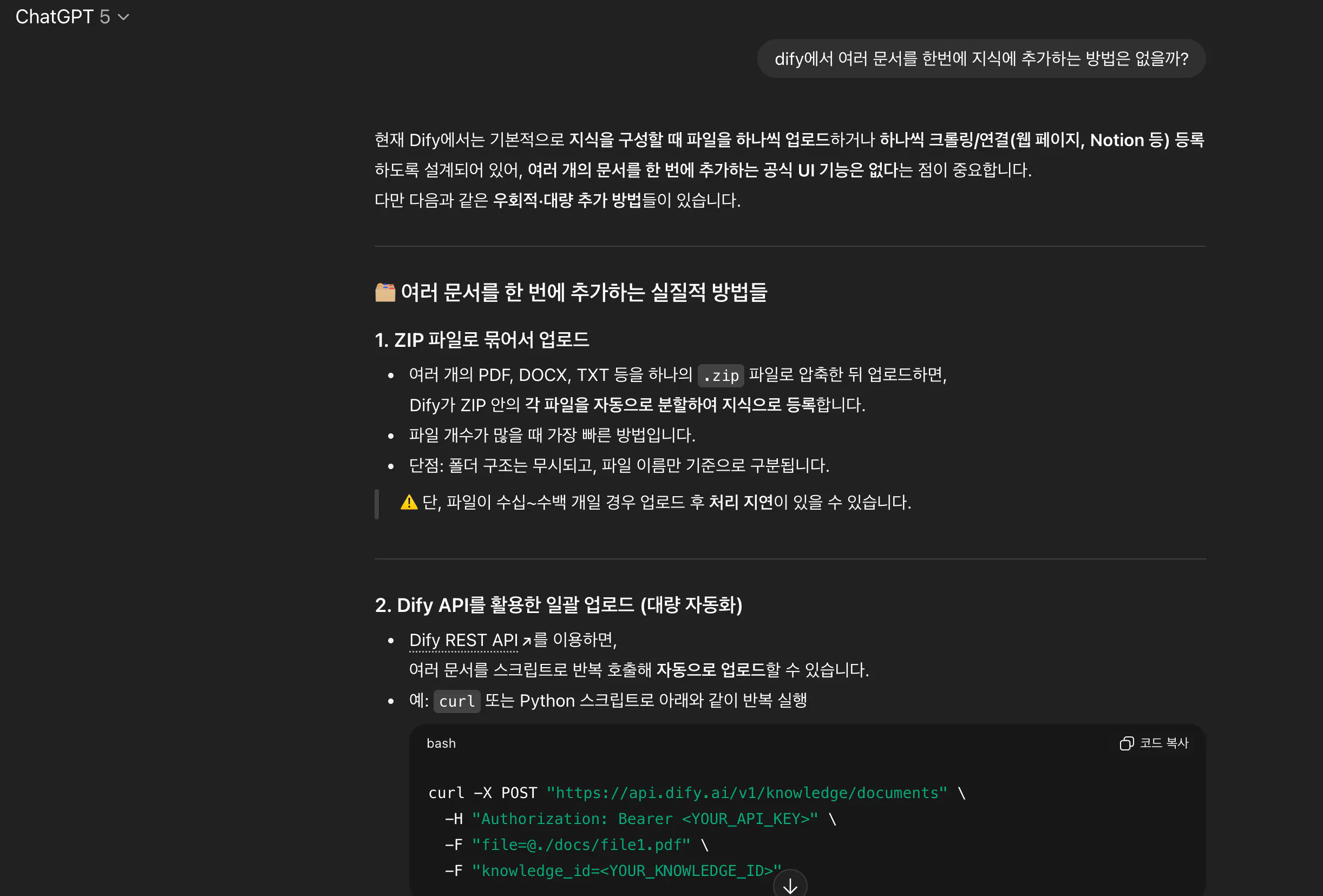Click heading '2. Dify API를 활용한 일괄 업로드'
The image size is (1323, 896).
click(558, 605)
